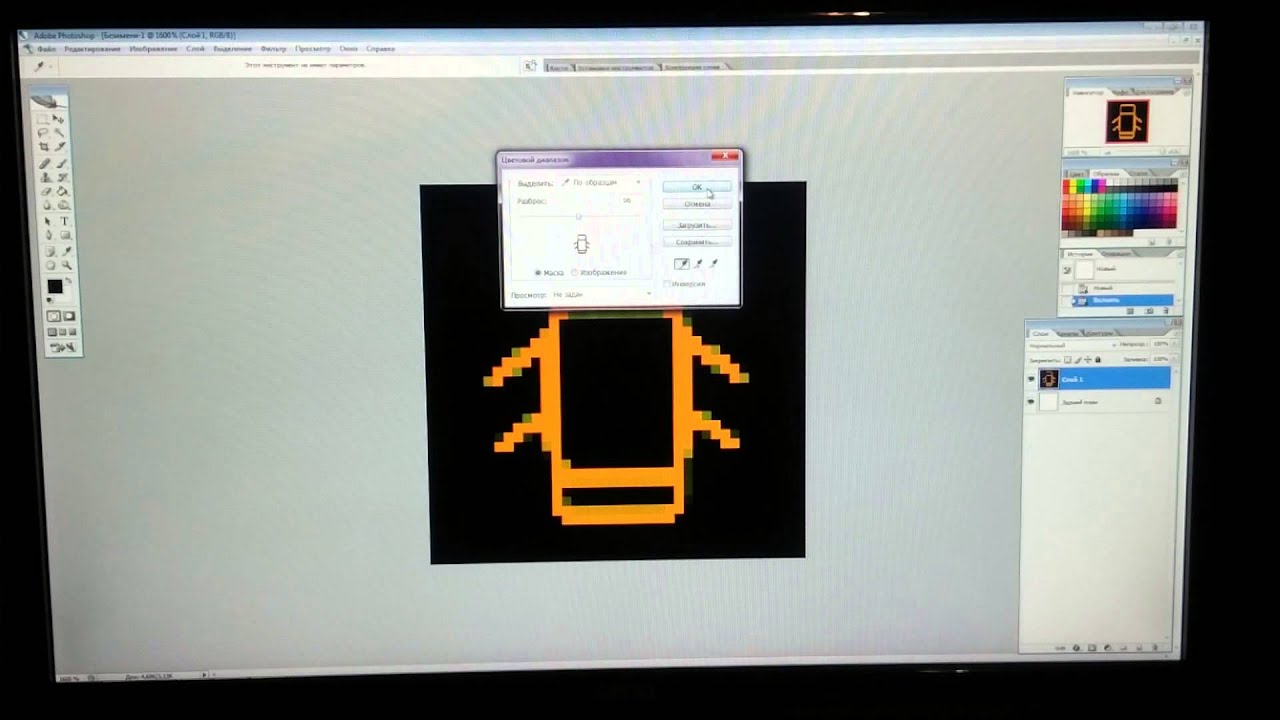The height and width of the screenshot is (720, 1280).
Task: Open the Файл (File) menu
Action: [46, 48]
